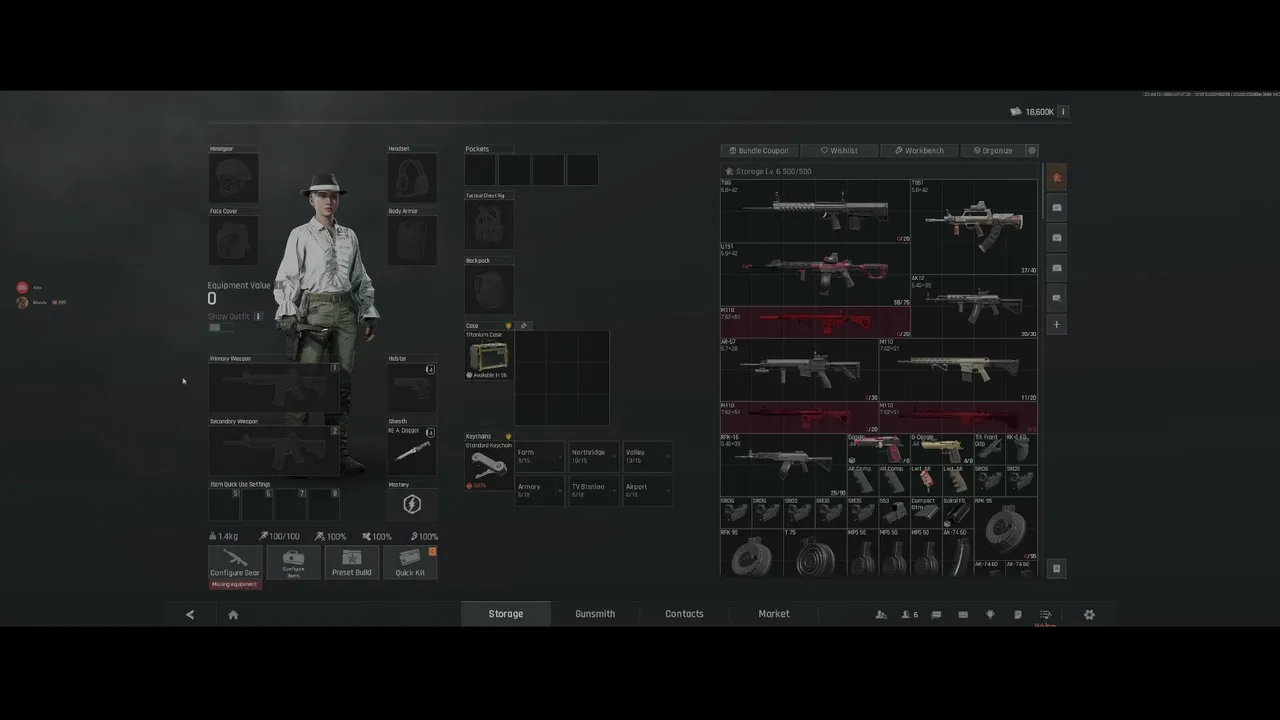The width and height of the screenshot is (1280, 720).
Task: Select the gold G-Deagle pistol
Action: [942, 449]
